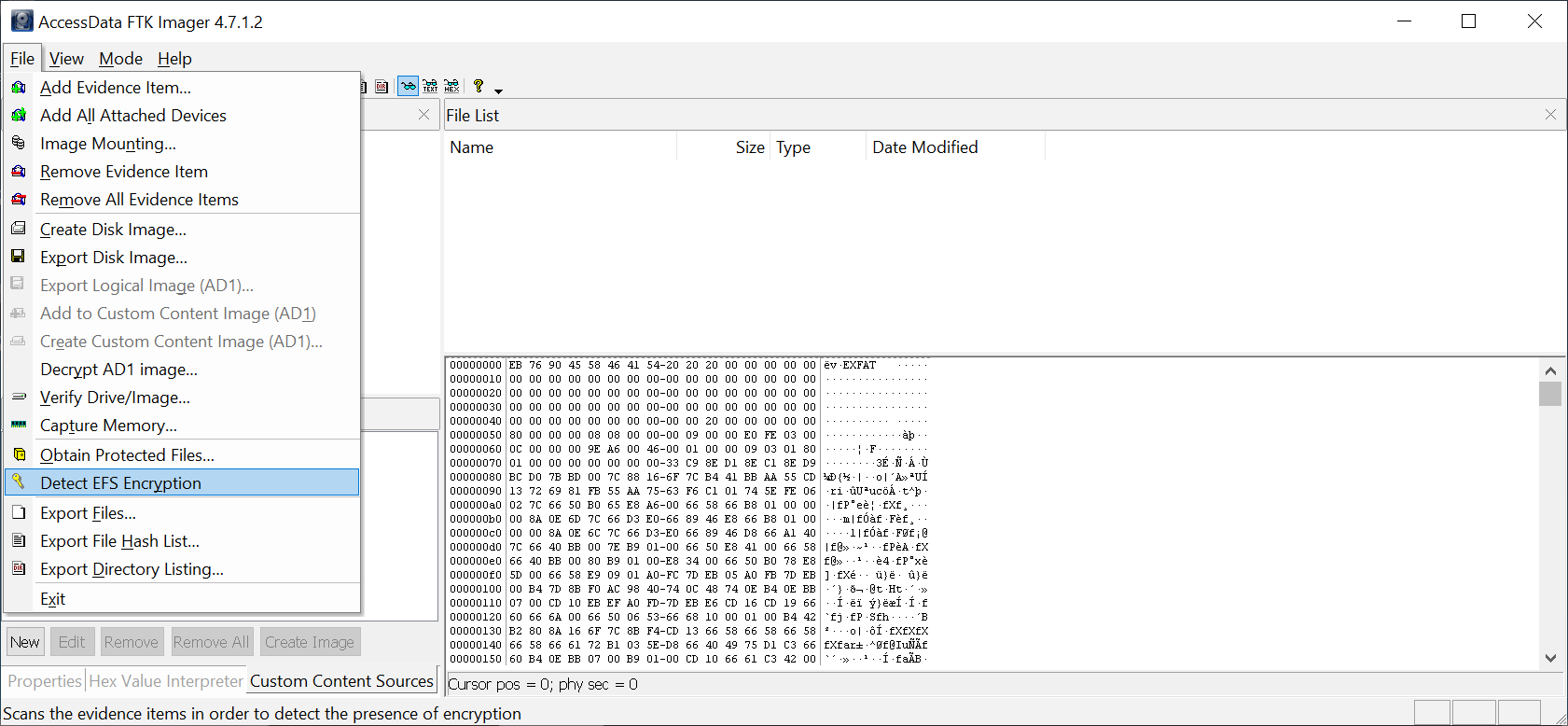Image resolution: width=1568 pixels, height=726 pixels.
Task: Switch to Custom Content Sources tab
Action: [341, 681]
